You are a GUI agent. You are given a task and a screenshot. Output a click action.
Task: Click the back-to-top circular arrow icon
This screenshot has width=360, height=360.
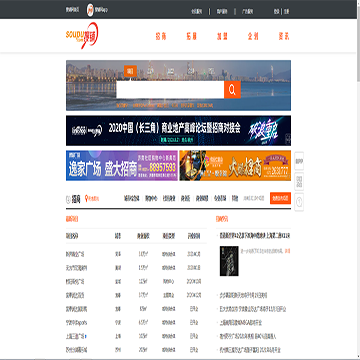tap(299, 202)
